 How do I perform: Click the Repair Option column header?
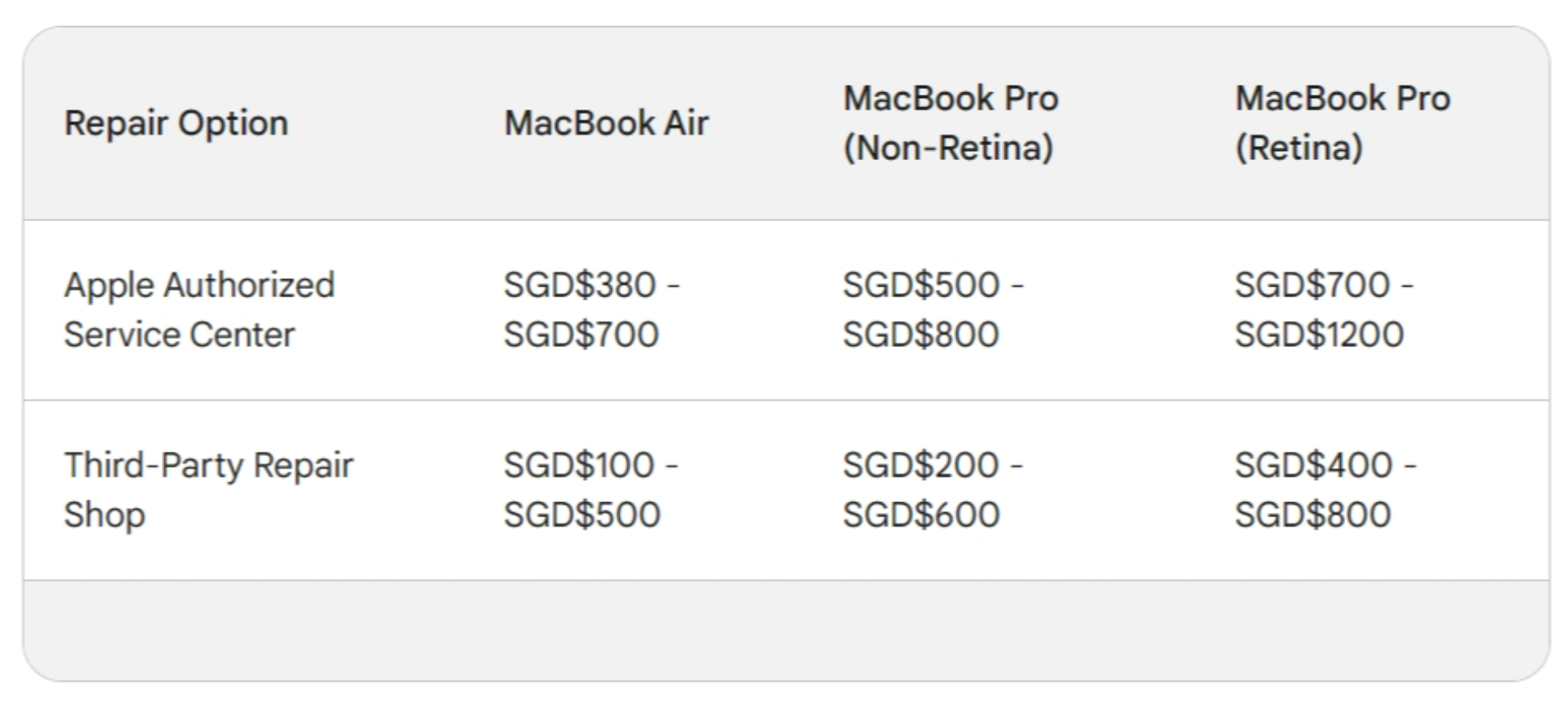176,123
